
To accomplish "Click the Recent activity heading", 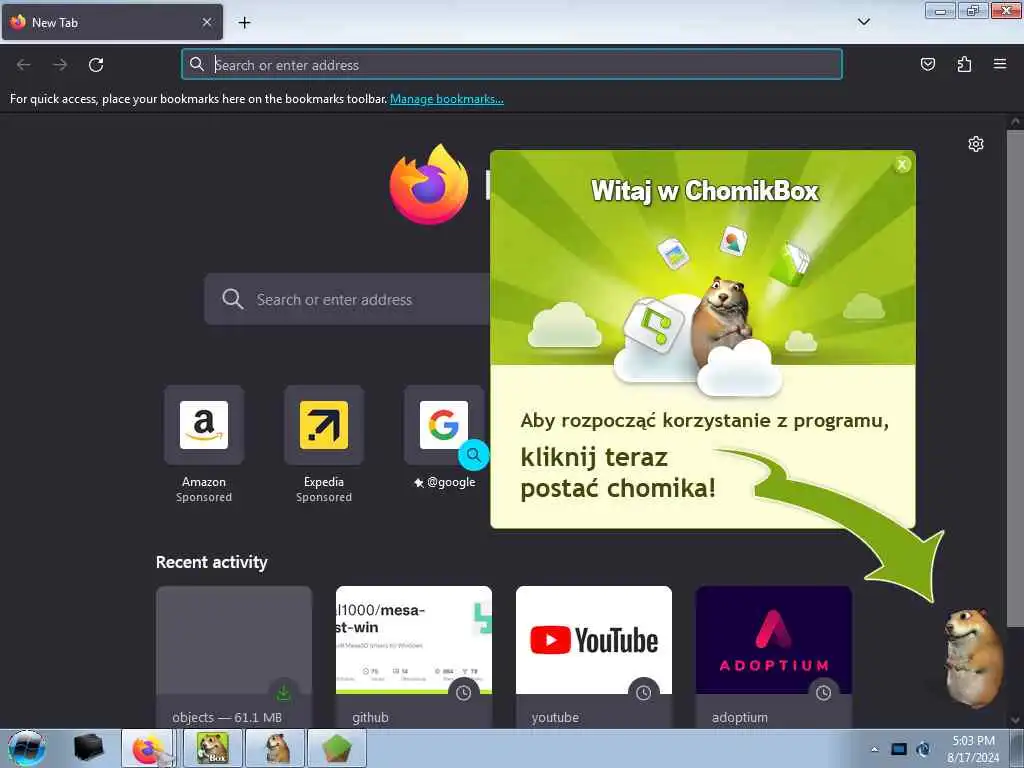I will [212, 562].
